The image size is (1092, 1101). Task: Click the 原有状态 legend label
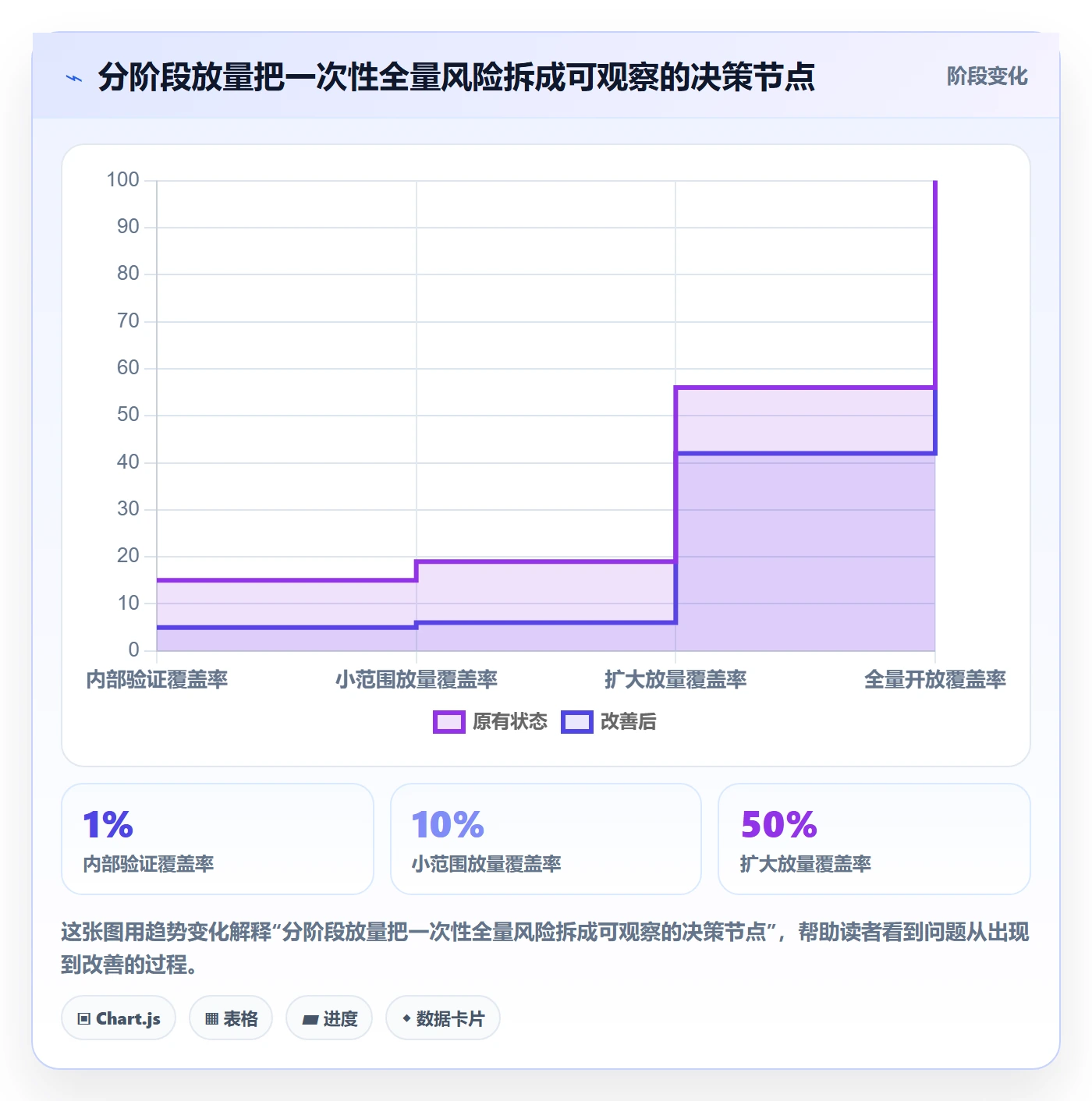[x=510, y=722]
